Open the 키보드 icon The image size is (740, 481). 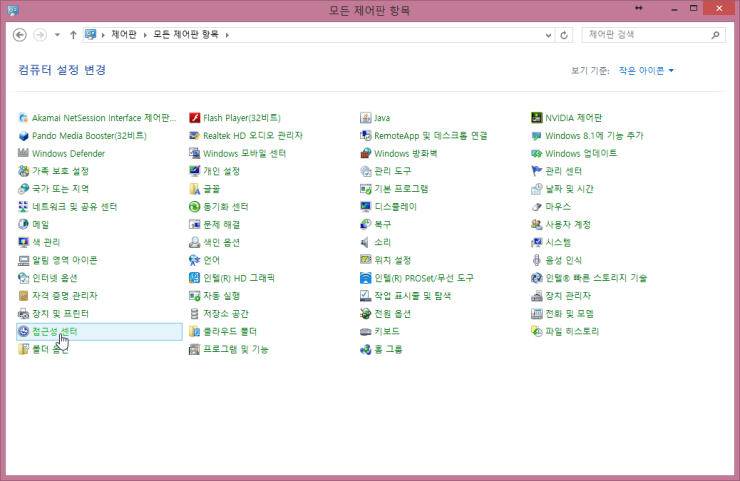coord(365,331)
